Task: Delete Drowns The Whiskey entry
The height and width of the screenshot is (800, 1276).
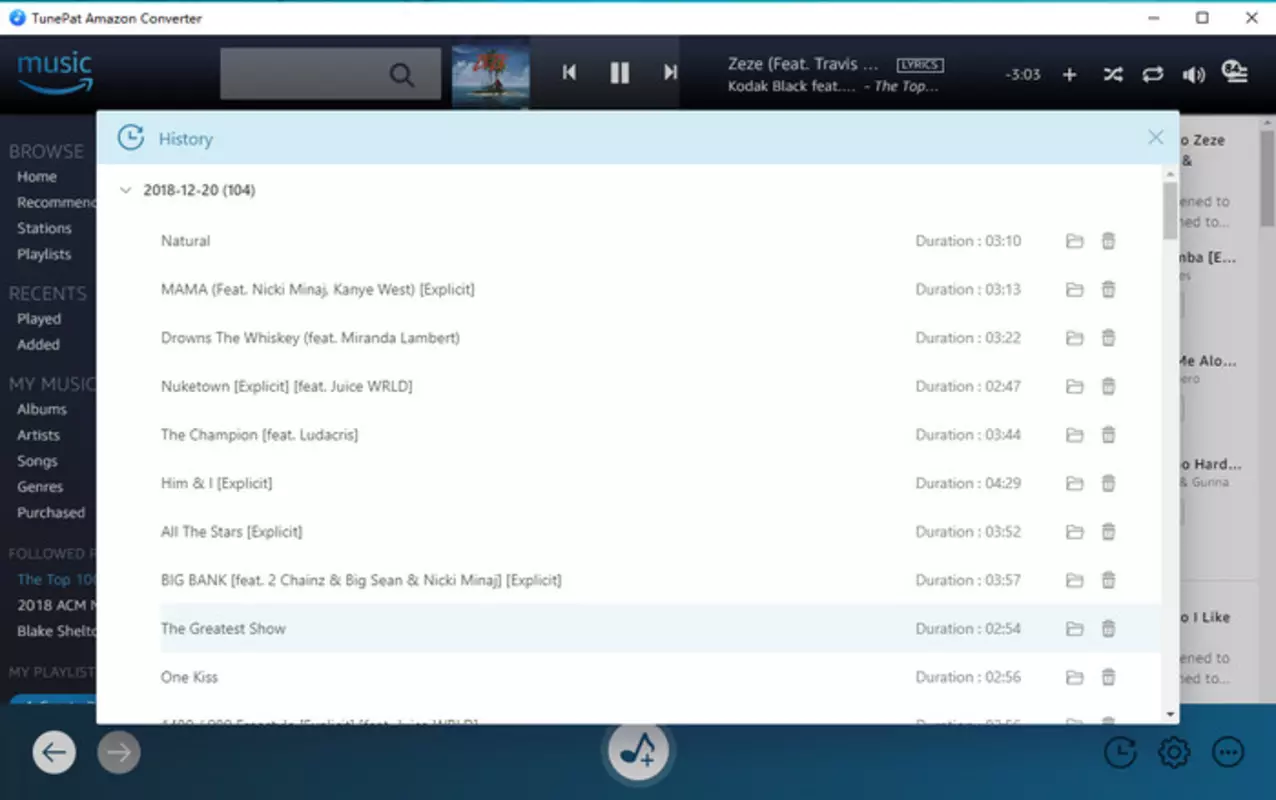Action: 1108,338
